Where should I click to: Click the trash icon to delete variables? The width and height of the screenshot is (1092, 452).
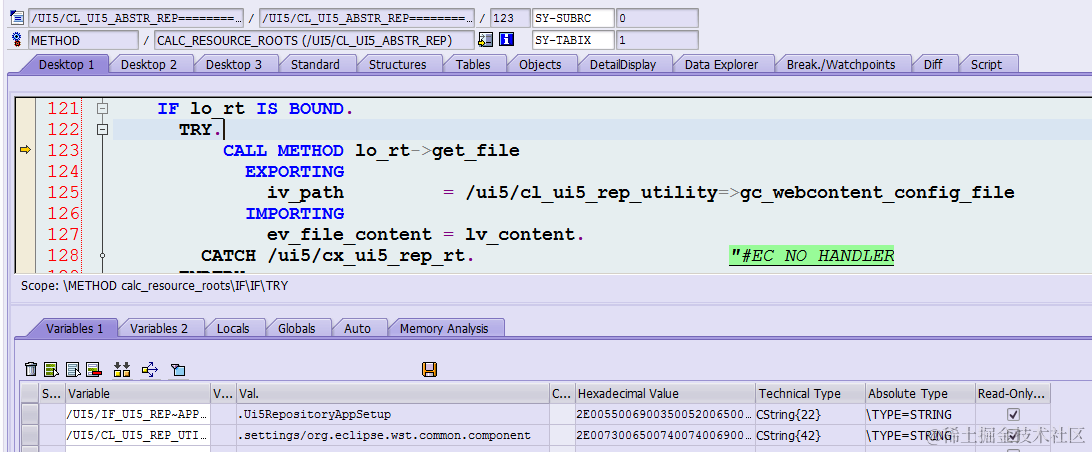pos(31,370)
